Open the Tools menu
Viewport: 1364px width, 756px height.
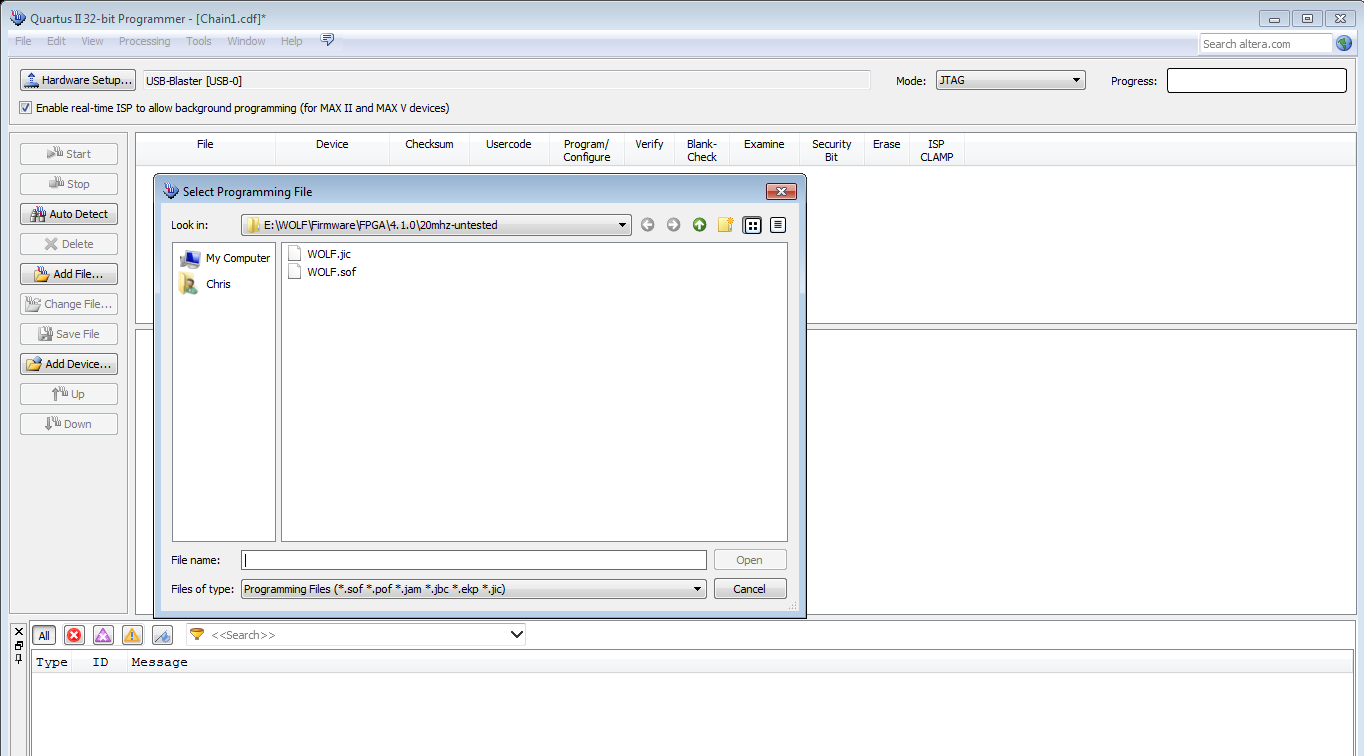pos(199,41)
